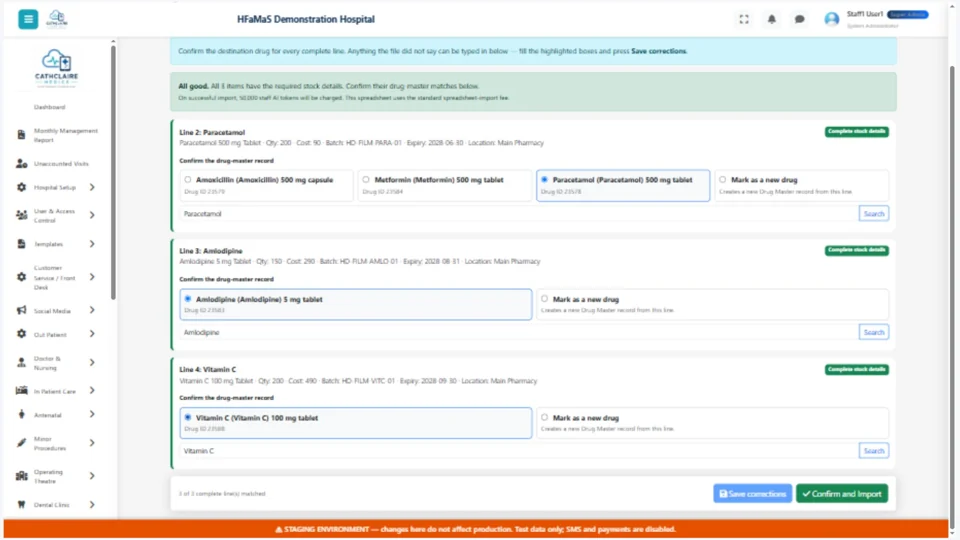The image size is (960, 540).
Task: Select Amlodipine 5 mg tablet radio
Action: coord(187,299)
